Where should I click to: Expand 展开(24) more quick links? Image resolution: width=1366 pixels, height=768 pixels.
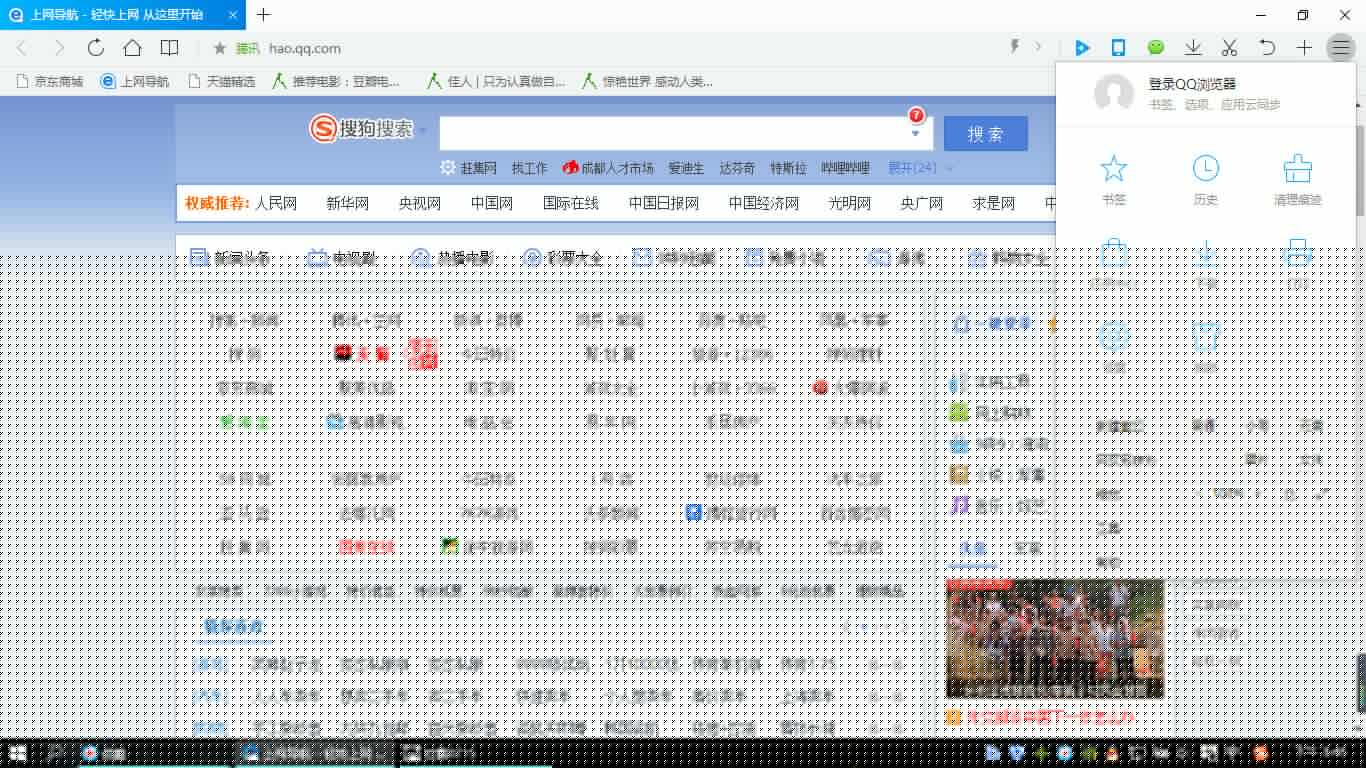pyautogui.click(x=920, y=168)
